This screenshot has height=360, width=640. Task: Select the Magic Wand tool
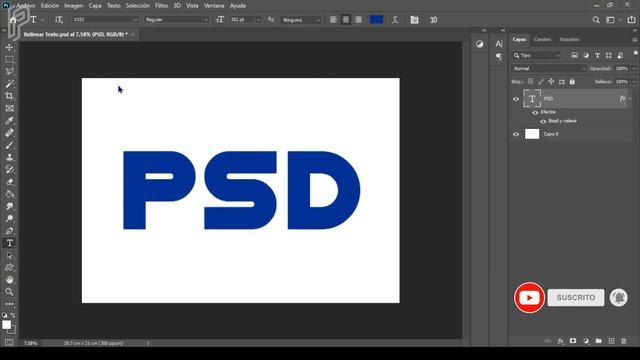point(9,84)
